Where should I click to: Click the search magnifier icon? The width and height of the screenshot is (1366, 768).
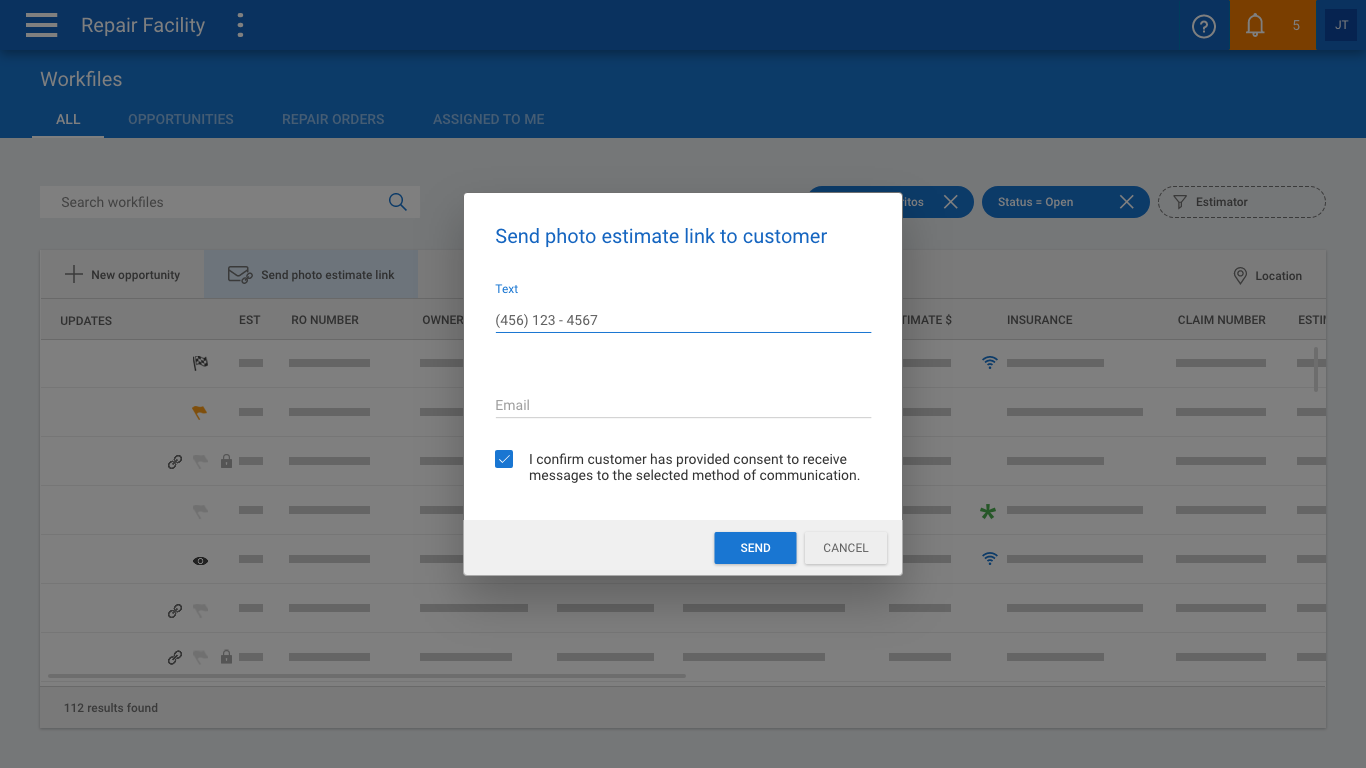pos(397,202)
